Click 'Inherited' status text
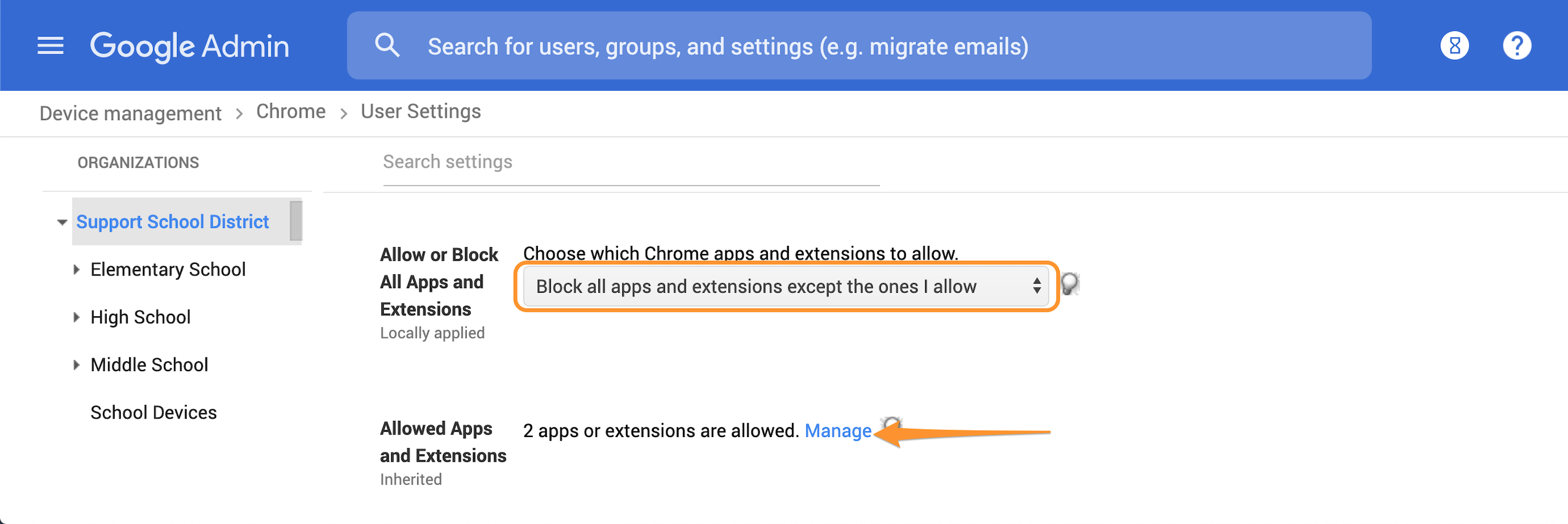The width and height of the screenshot is (1568, 524). pos(411,480)
